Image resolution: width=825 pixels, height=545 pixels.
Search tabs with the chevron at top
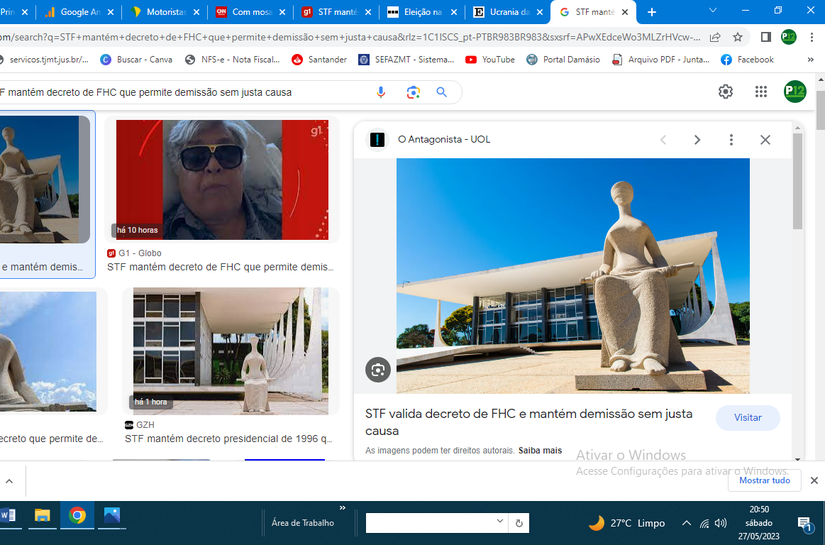[x=712, y=11]
